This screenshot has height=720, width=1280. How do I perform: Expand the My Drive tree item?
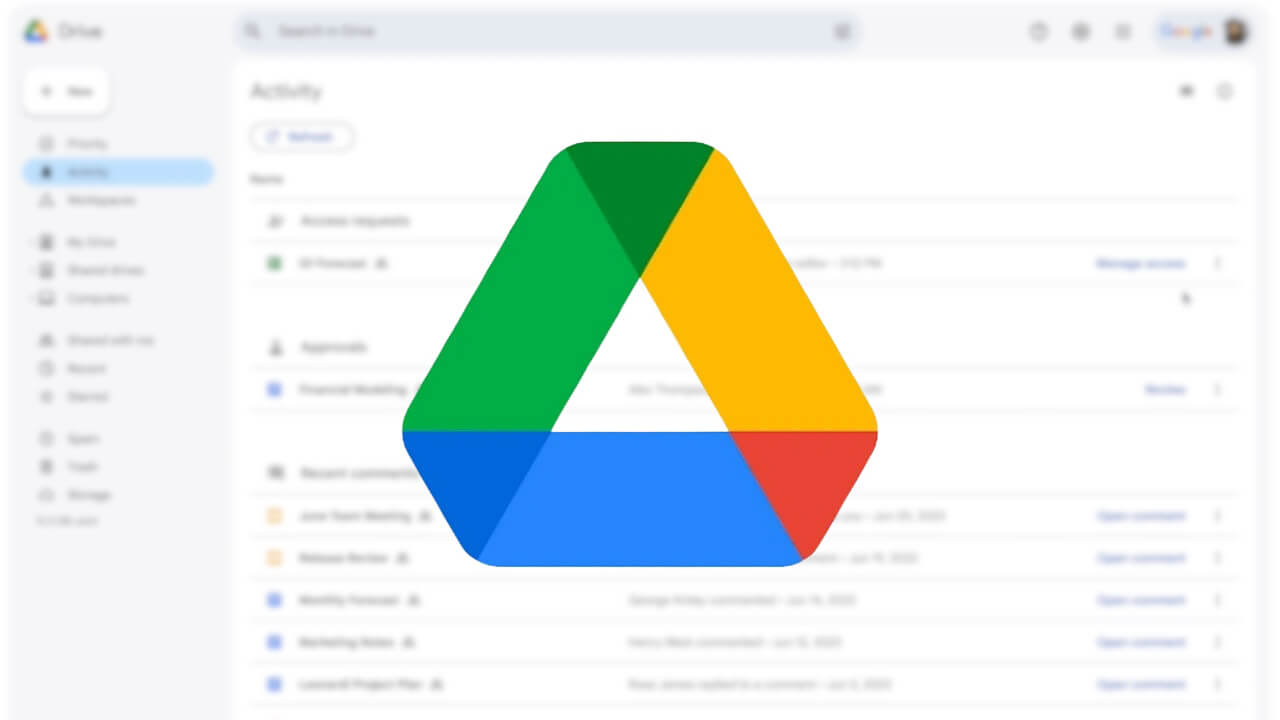[x=88, y=241]
